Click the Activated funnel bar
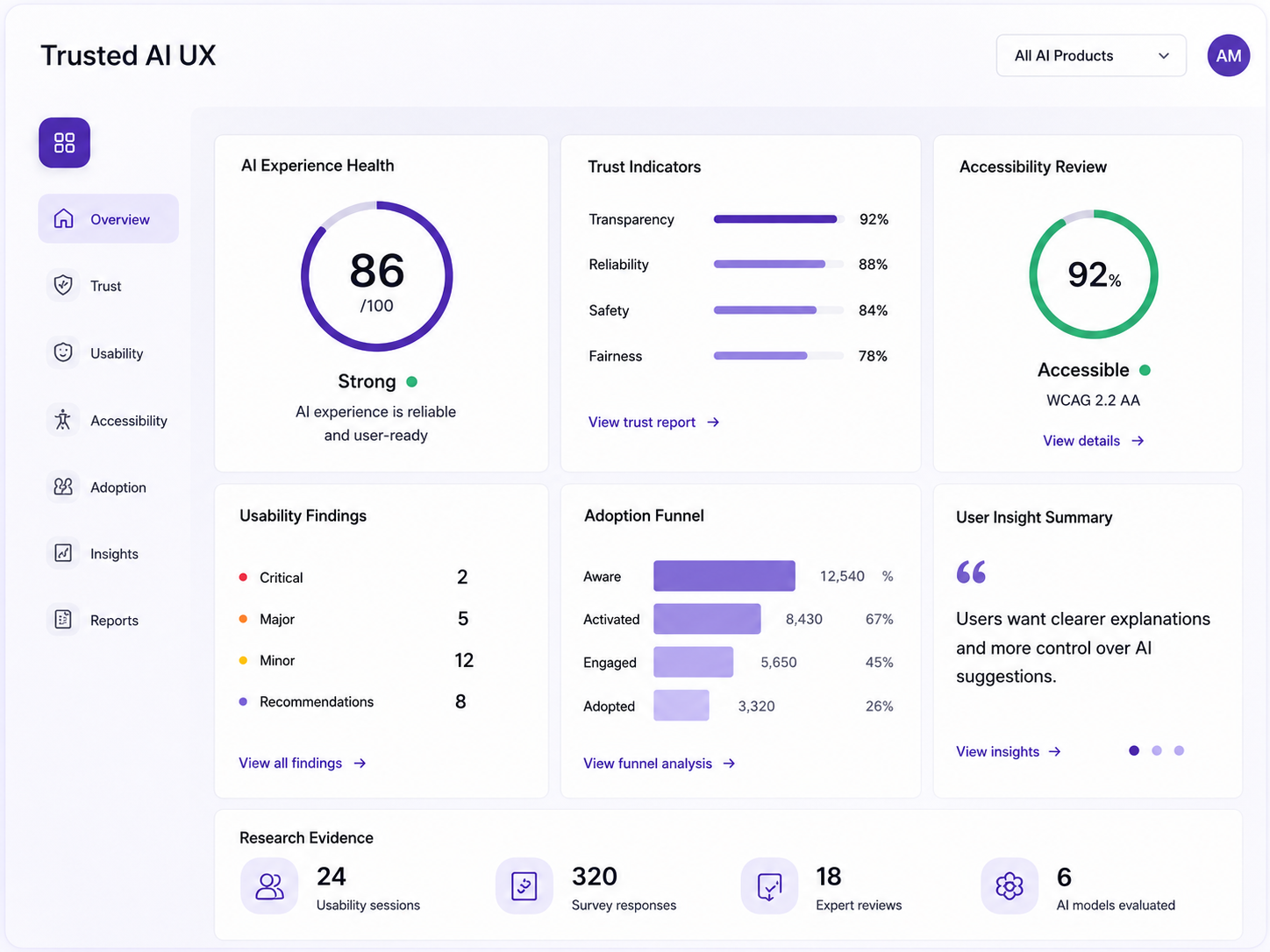This screenshot has width=1270, height=952. pyautogui.click(x=707, y=619)
